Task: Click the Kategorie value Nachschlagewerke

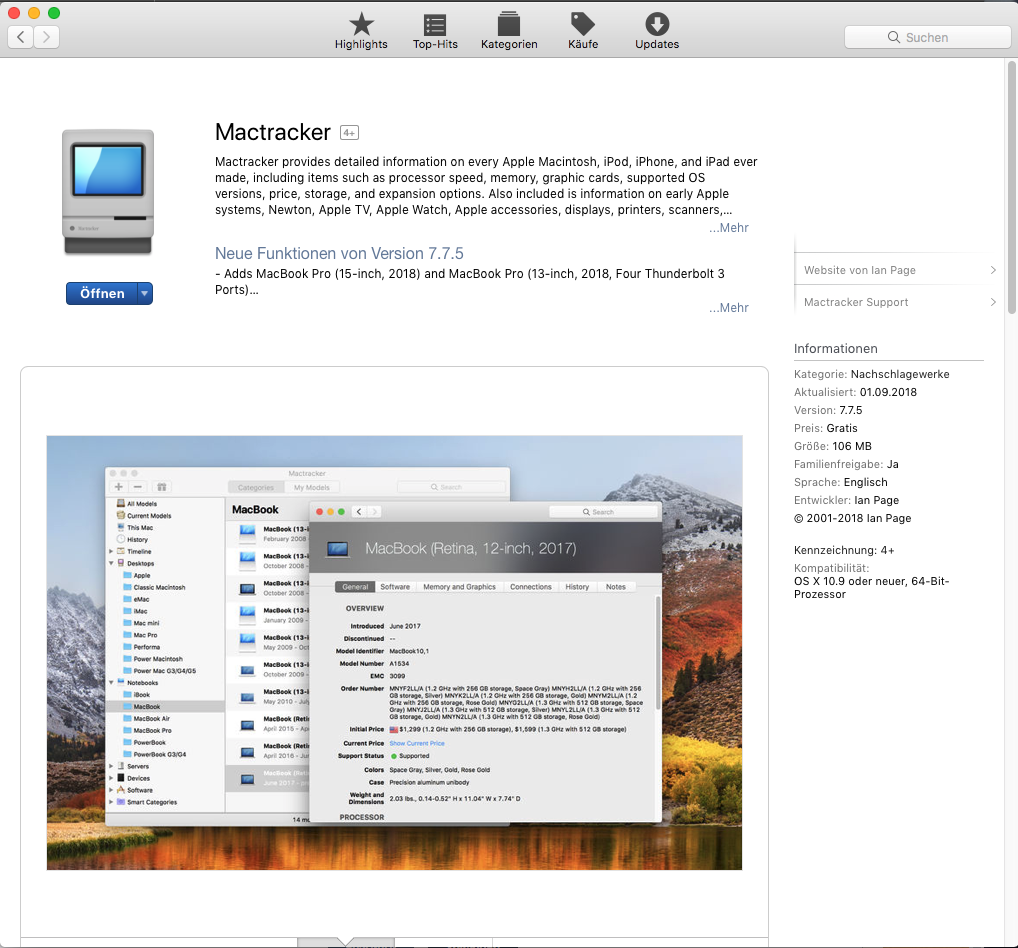Action: [900, 374]
